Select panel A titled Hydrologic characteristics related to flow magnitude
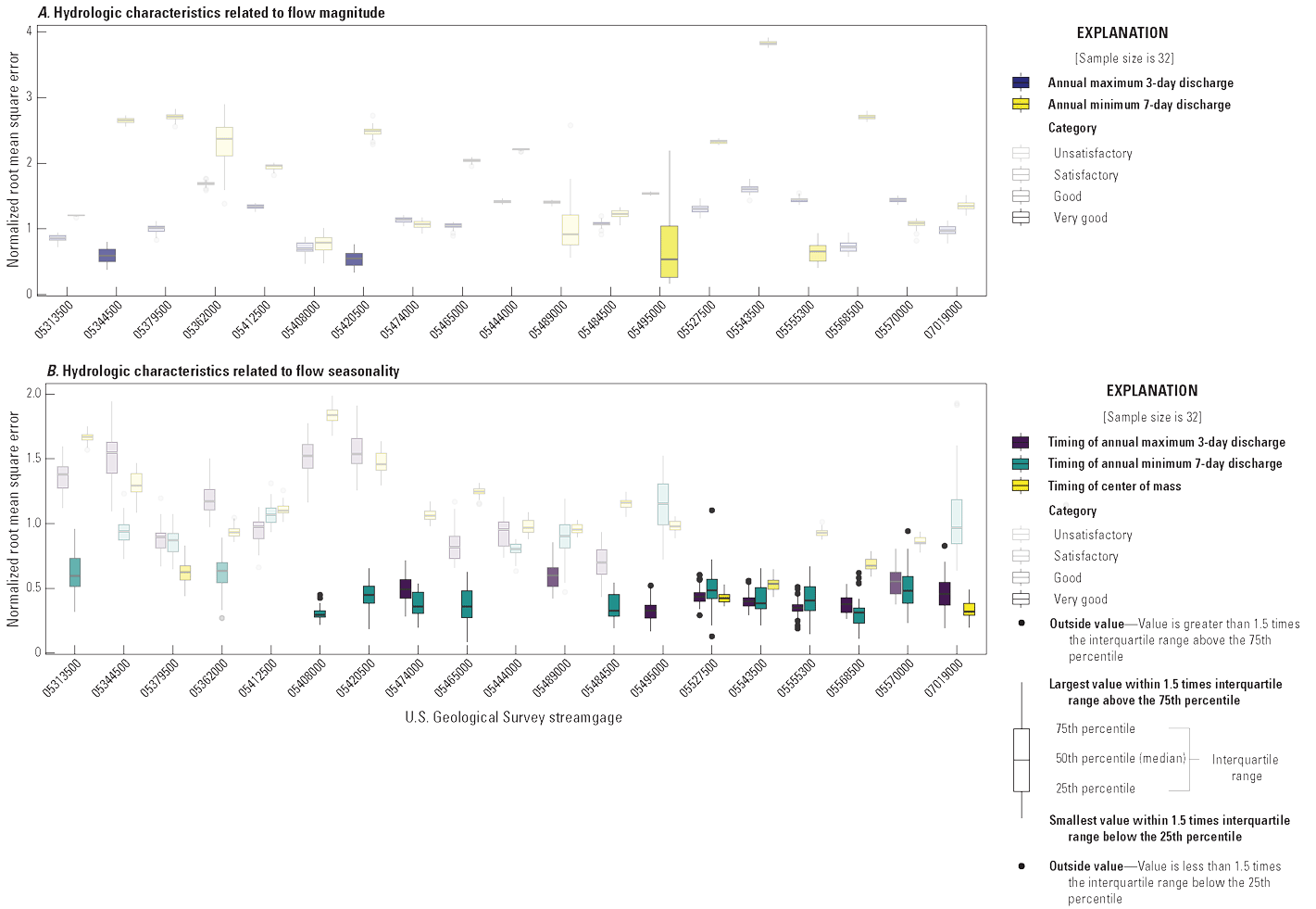The image size is (1316, 909). (213, 13)
